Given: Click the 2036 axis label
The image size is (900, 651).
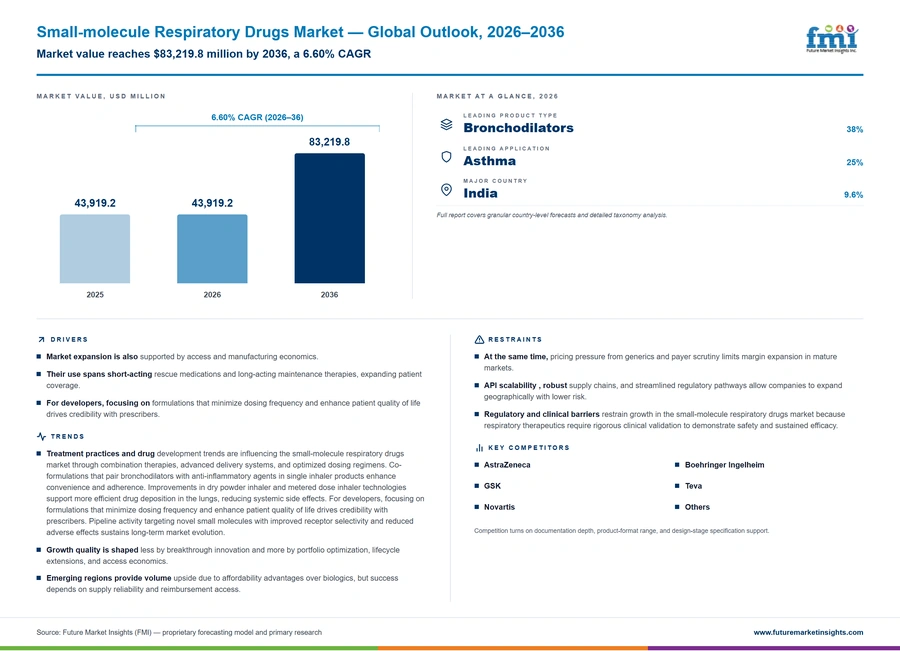Looking at the screenshot, I should tap(329, 294).
